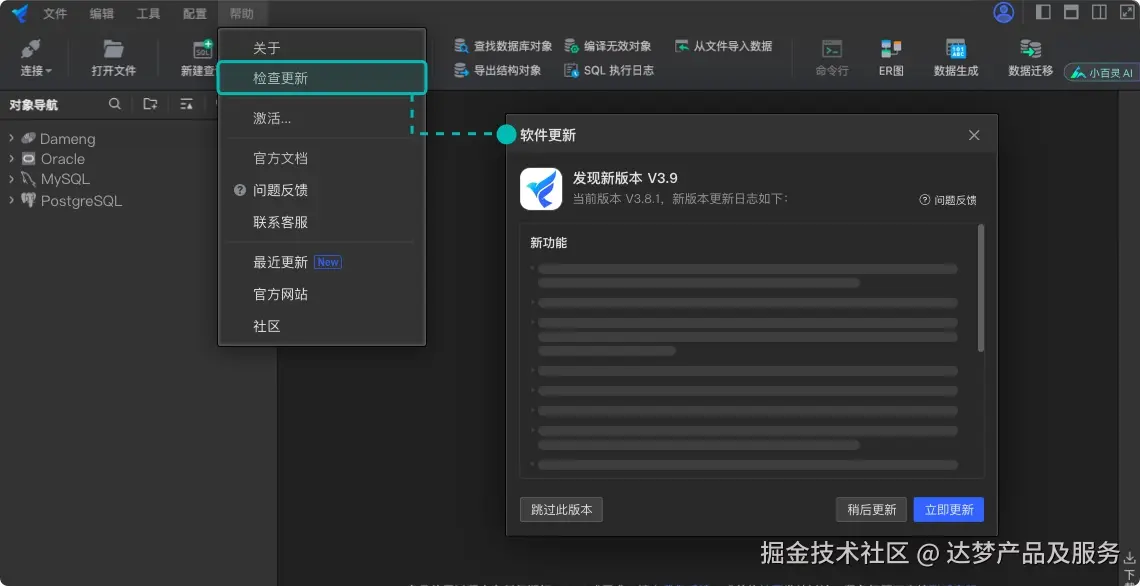
Task: Click the new folder icon in 对象导航
Action: pyautogui.click(x=150, y=104)
